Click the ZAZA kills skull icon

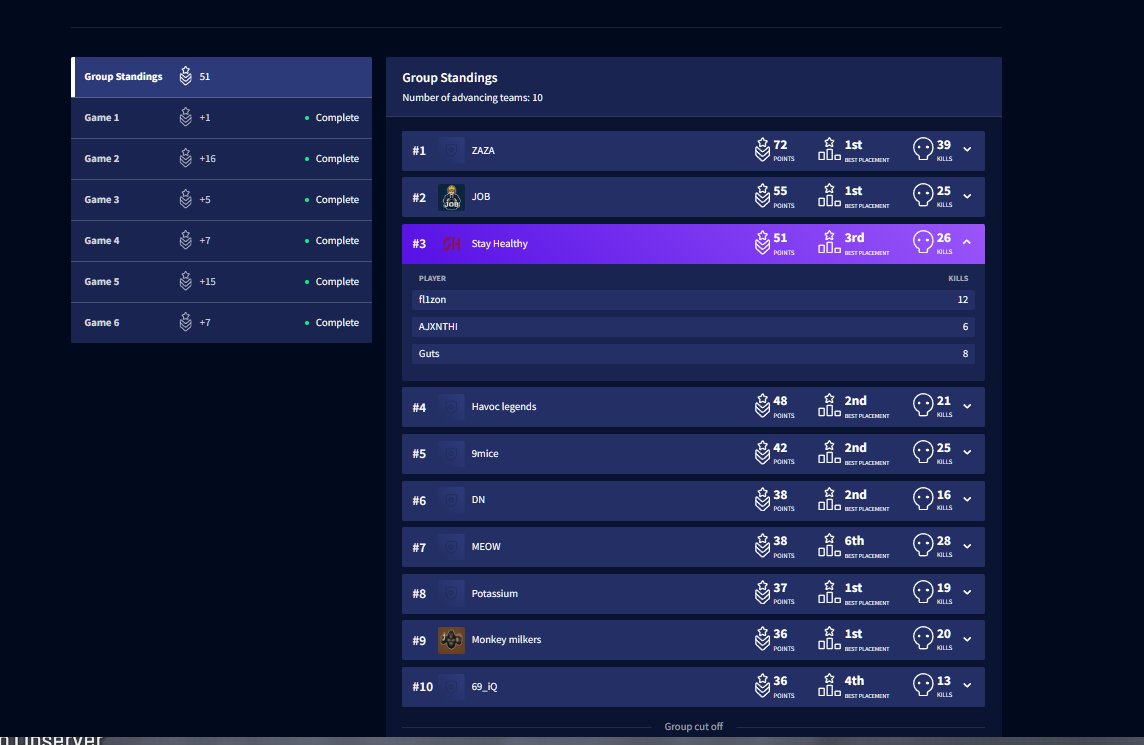click(923, 150)
